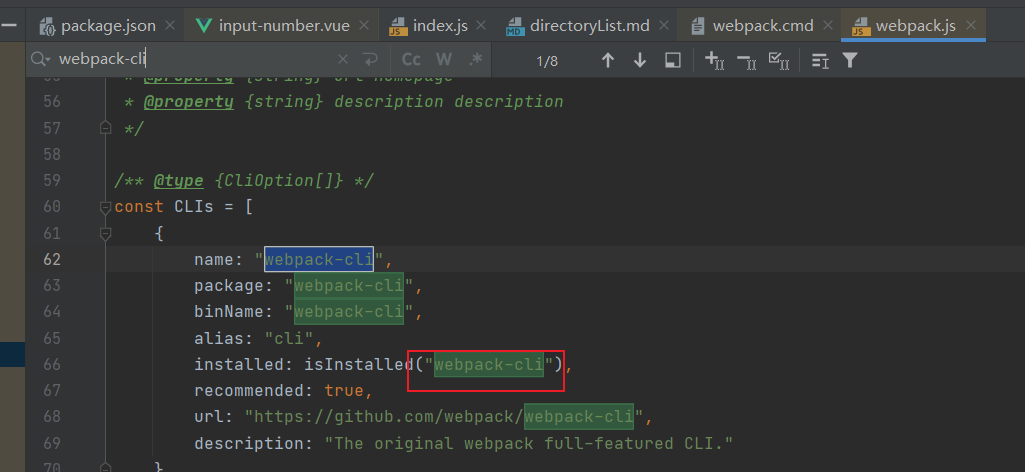This screenshot has height=472, width=1025.
Task: Click the JS icon on index.js tab
Action: point(397,27)
